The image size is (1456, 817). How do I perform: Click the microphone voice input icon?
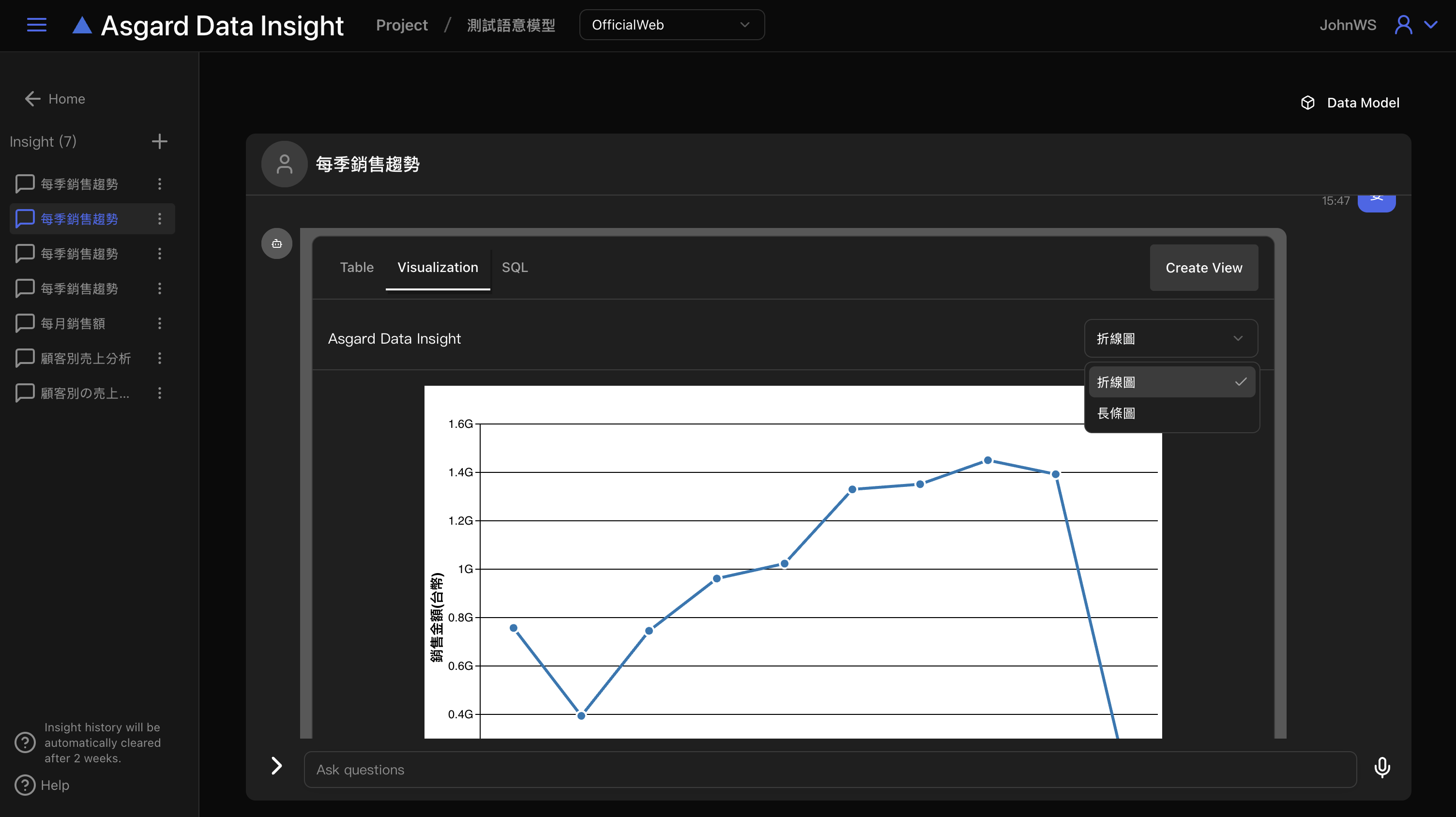(1381, 768)
